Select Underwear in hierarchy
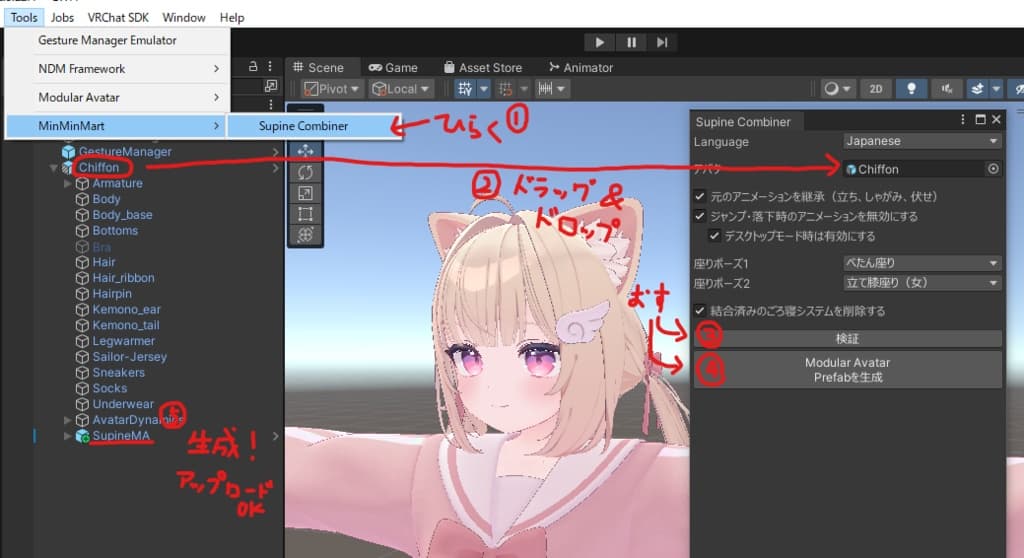Screen dimensions: 1024x558 [x=123, y=404]
